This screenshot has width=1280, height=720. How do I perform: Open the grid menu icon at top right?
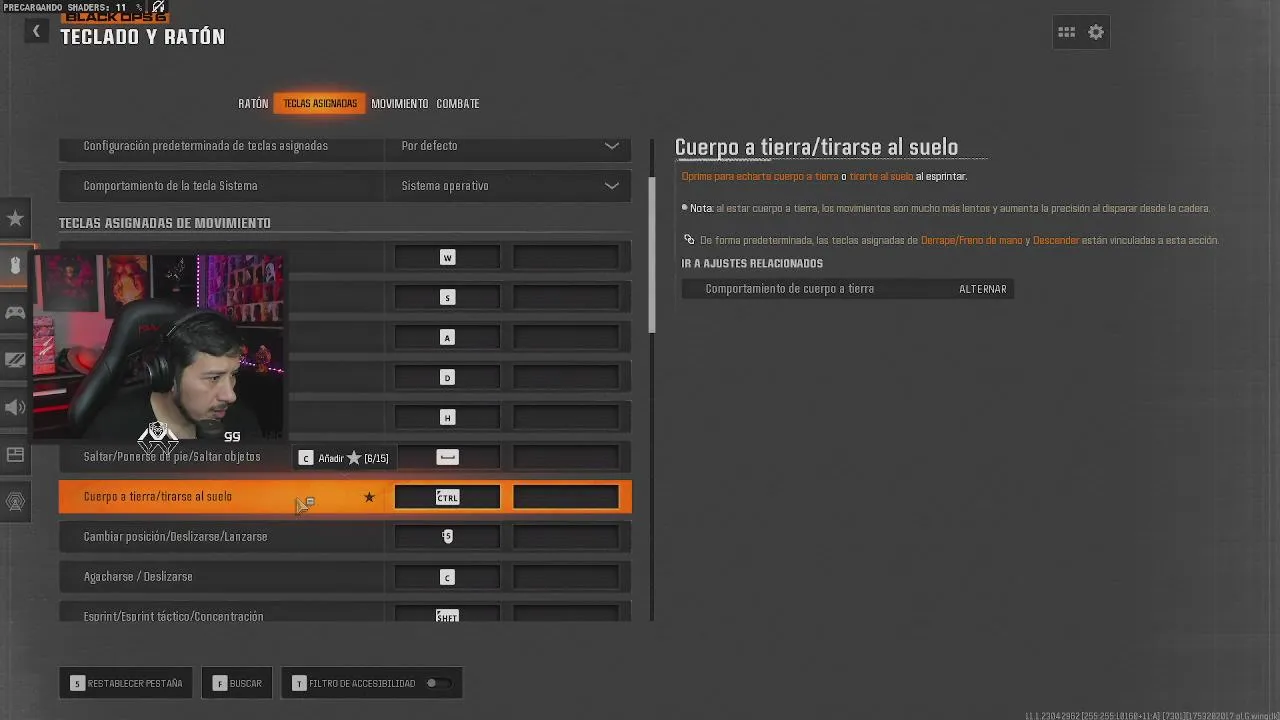pos(1067,32)
